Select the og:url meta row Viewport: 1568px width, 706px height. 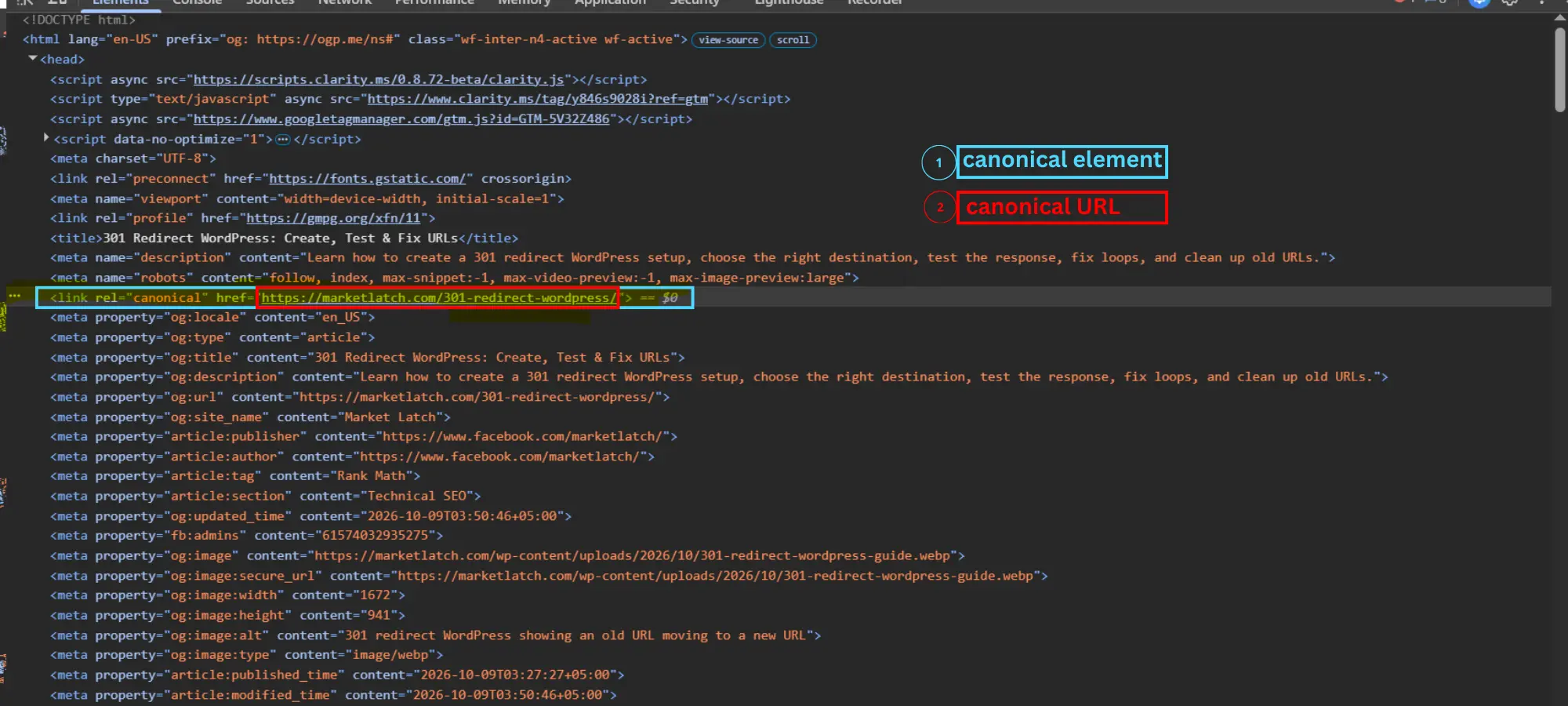pyautogui.click(x=360, y=397)
